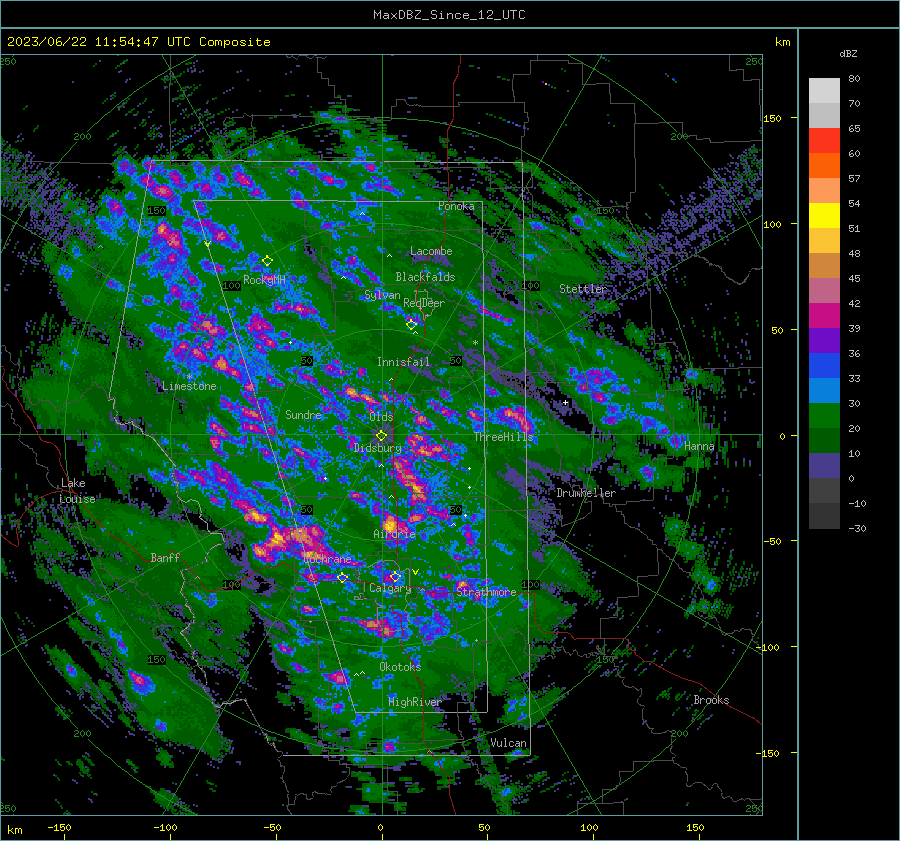Click the HighRiver label

(x=415, y=702)
